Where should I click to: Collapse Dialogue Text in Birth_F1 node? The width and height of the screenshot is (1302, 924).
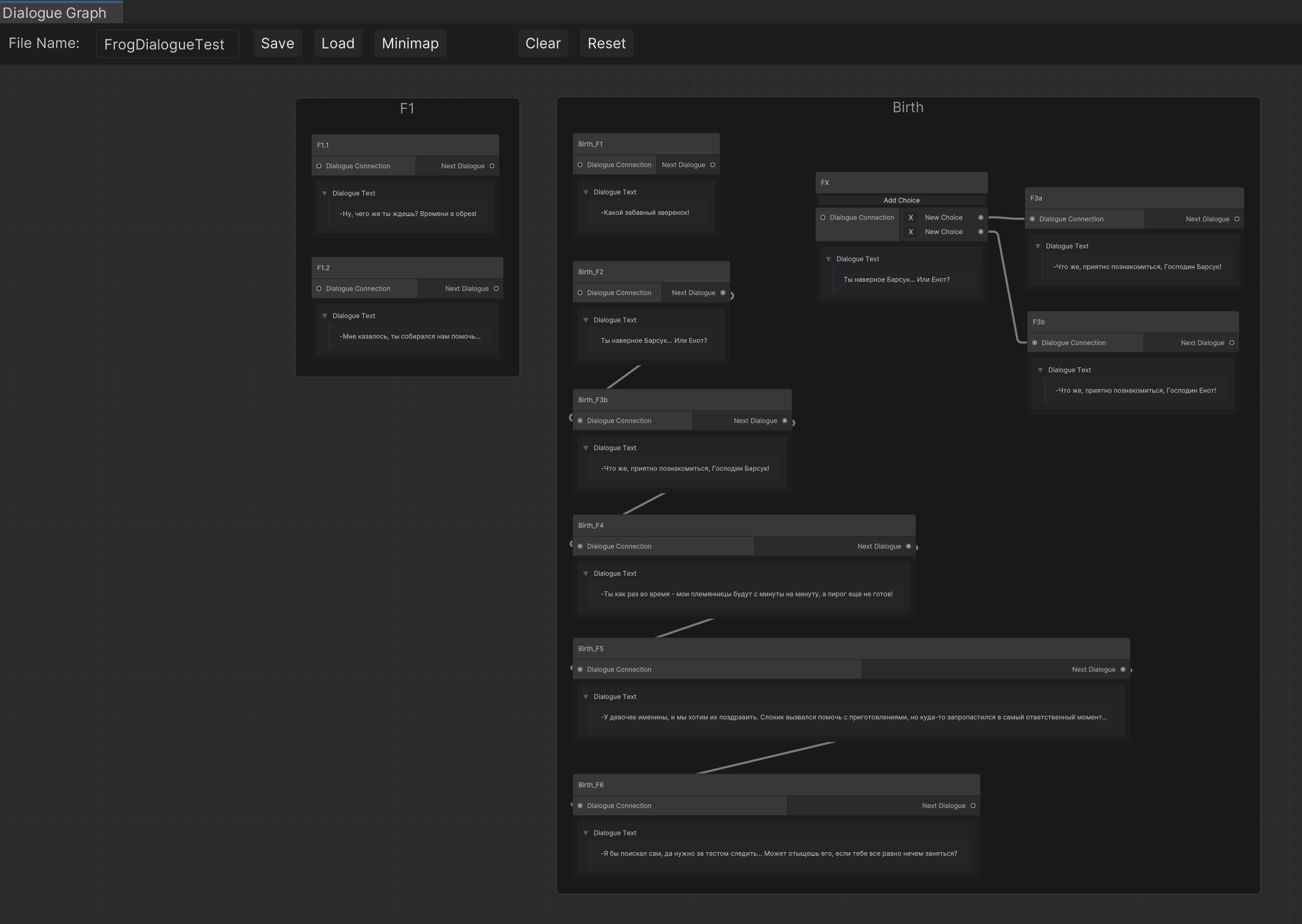tap(586, 192)
